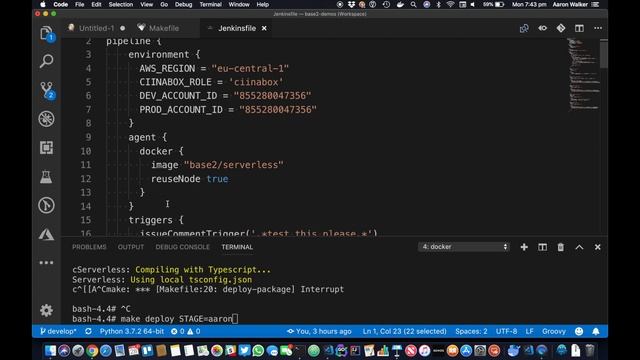Open the Triangle deploy view in activity bar
Screen dimensions: 640x360
point(47,234)
